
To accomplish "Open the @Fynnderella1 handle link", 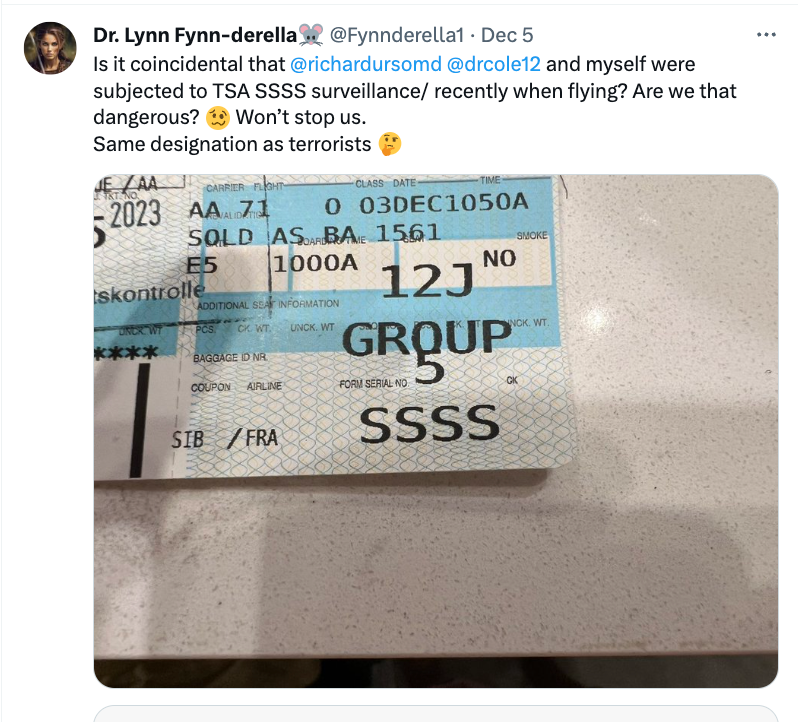I will coord(394,35).
